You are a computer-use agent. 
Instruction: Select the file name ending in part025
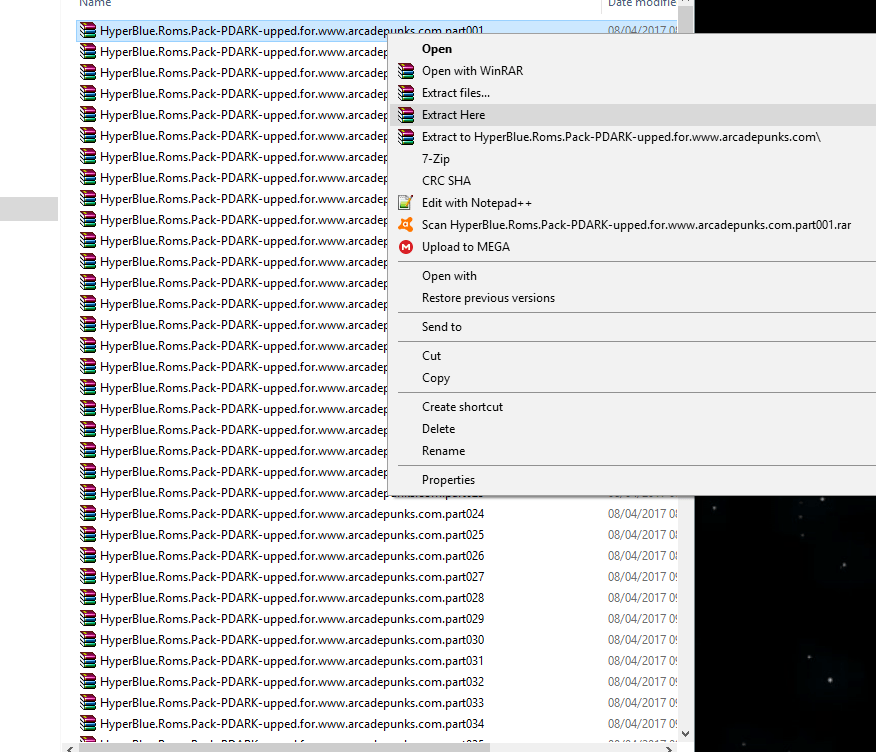pyautogui.click(x=292, y=535)
